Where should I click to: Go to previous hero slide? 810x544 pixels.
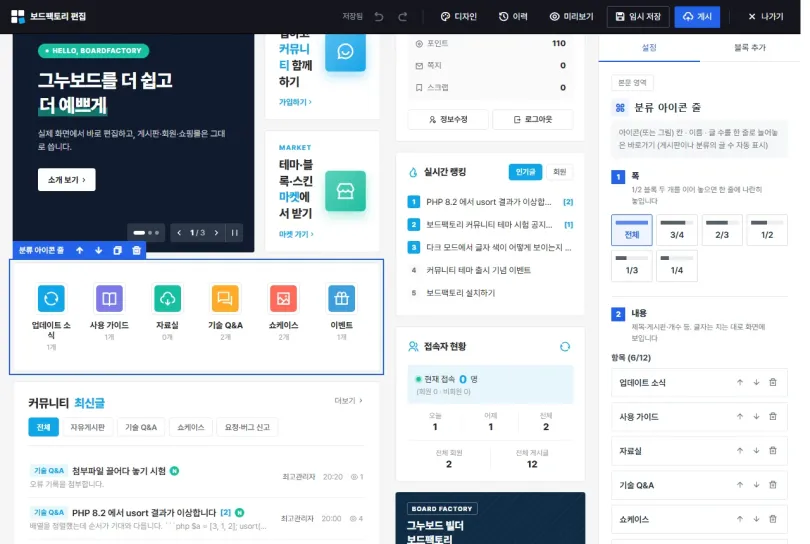click(x=179, y=233)
